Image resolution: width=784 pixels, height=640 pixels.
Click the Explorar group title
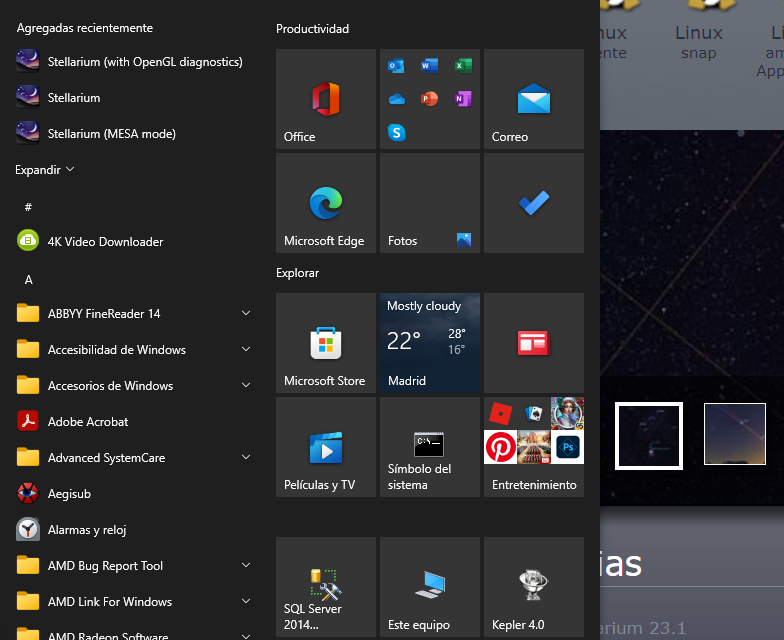click(298, 273)
